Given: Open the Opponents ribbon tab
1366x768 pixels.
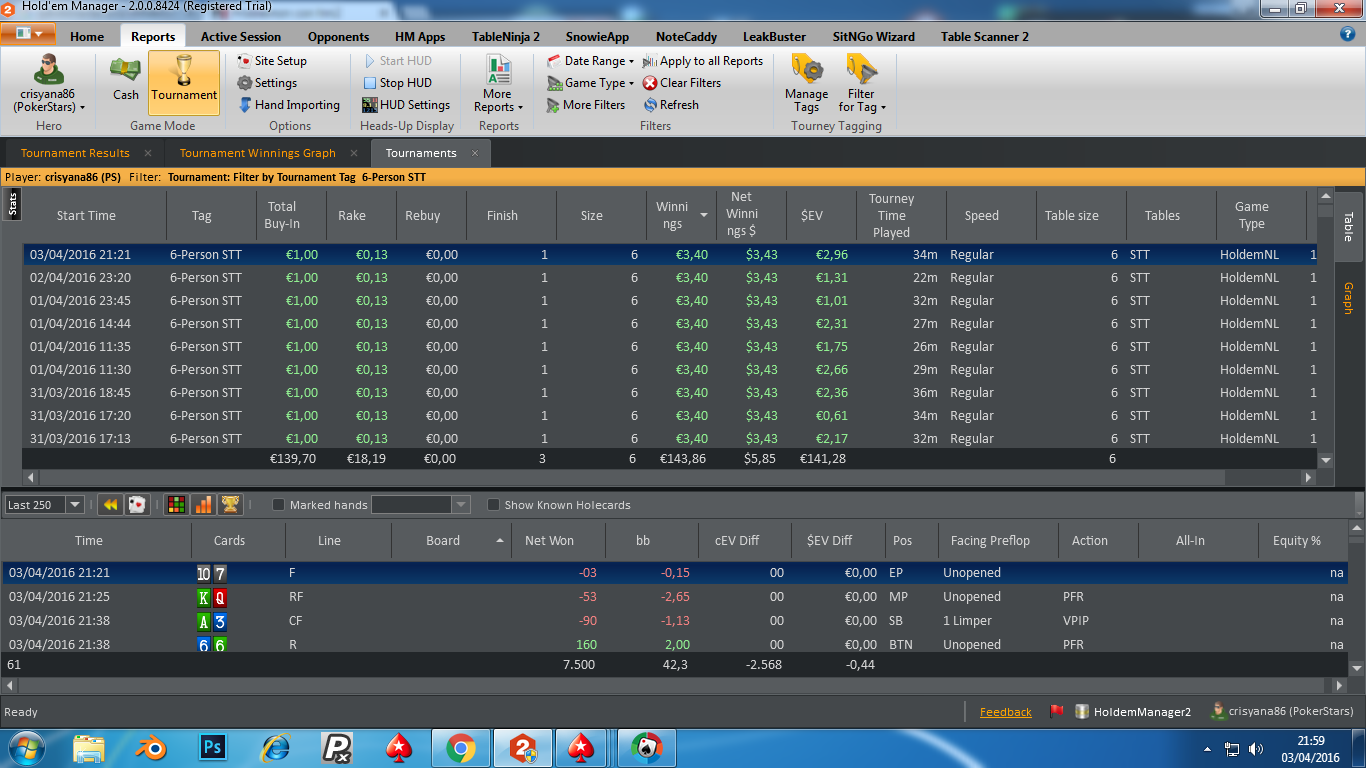Looking at the screenshot, I should point(338,36).
